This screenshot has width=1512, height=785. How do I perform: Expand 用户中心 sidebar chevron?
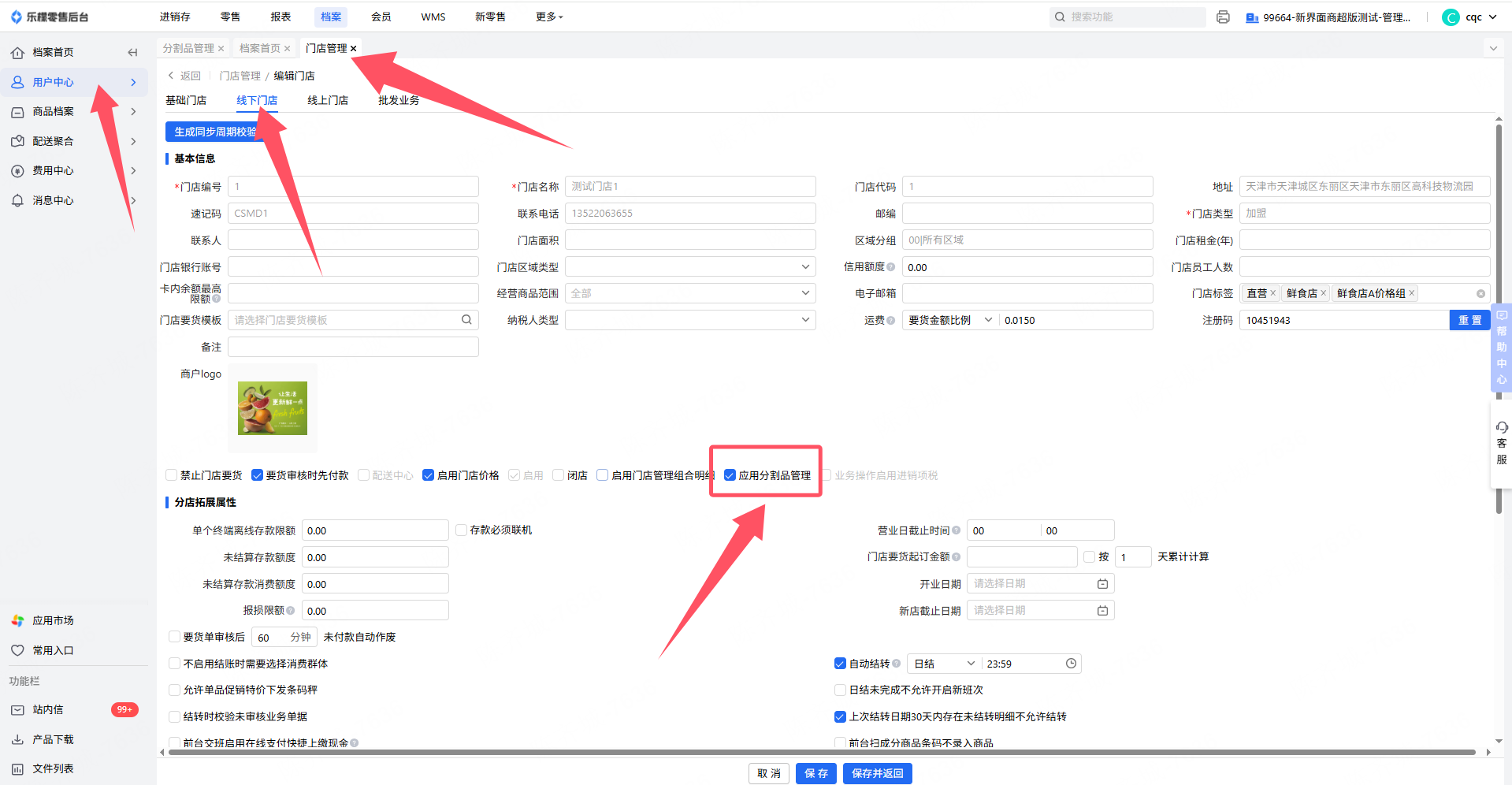tap(133, 82)
